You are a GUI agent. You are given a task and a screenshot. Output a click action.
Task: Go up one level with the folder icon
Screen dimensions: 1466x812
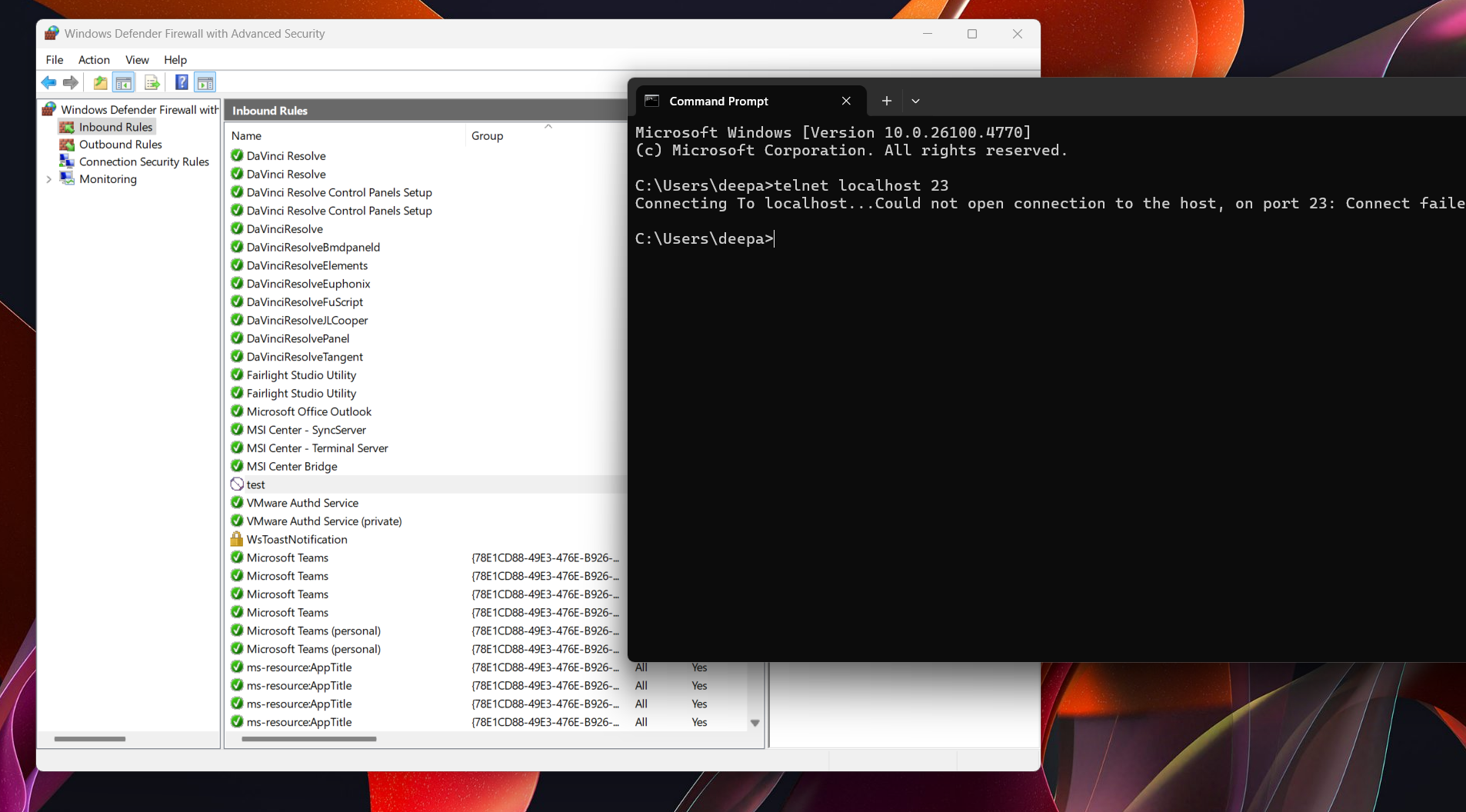100,82
